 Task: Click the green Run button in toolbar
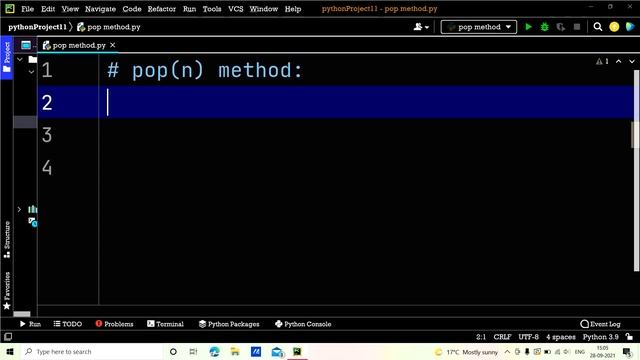tap(528, 27)
